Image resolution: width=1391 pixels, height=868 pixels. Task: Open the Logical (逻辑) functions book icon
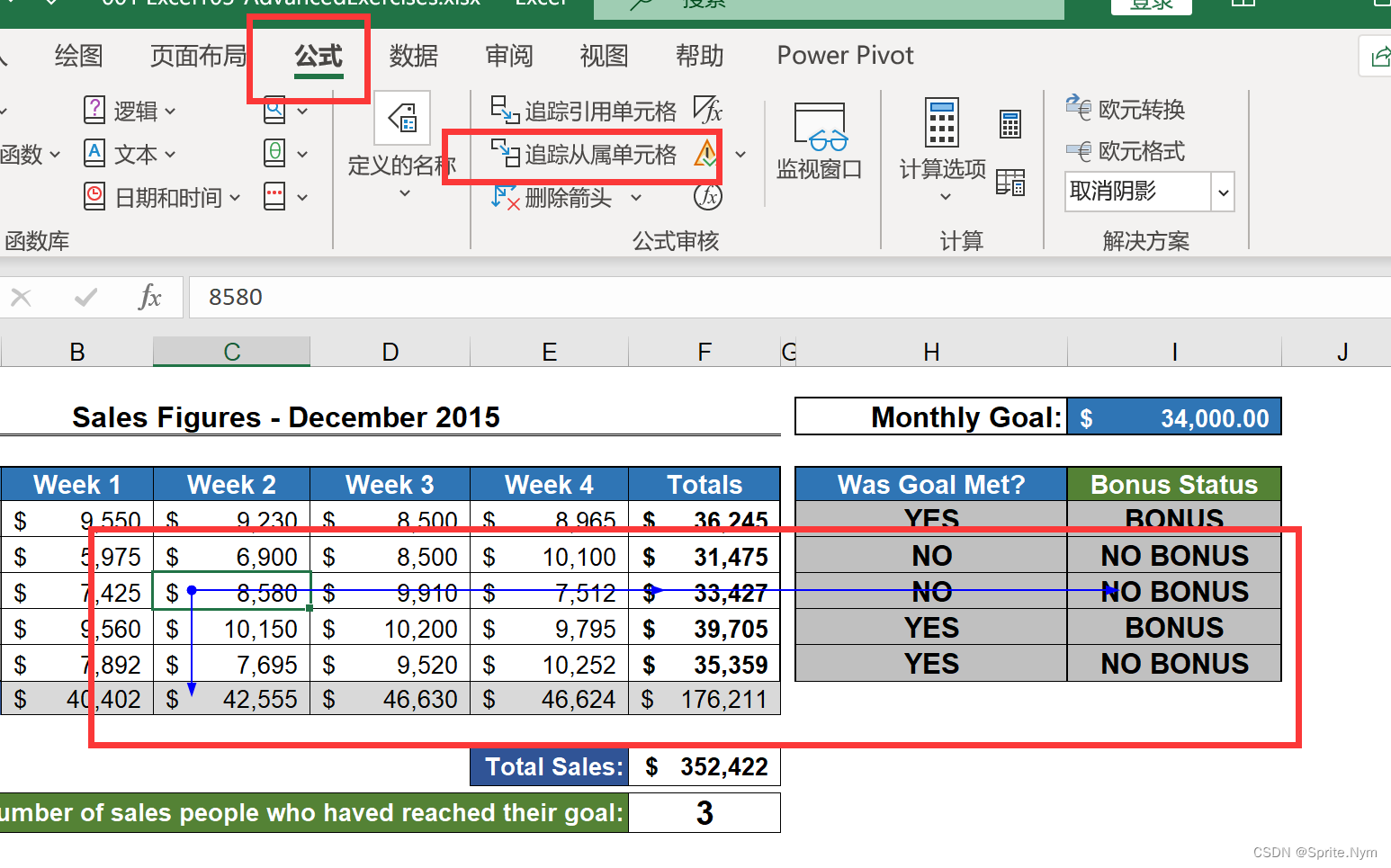pos(94,111)
